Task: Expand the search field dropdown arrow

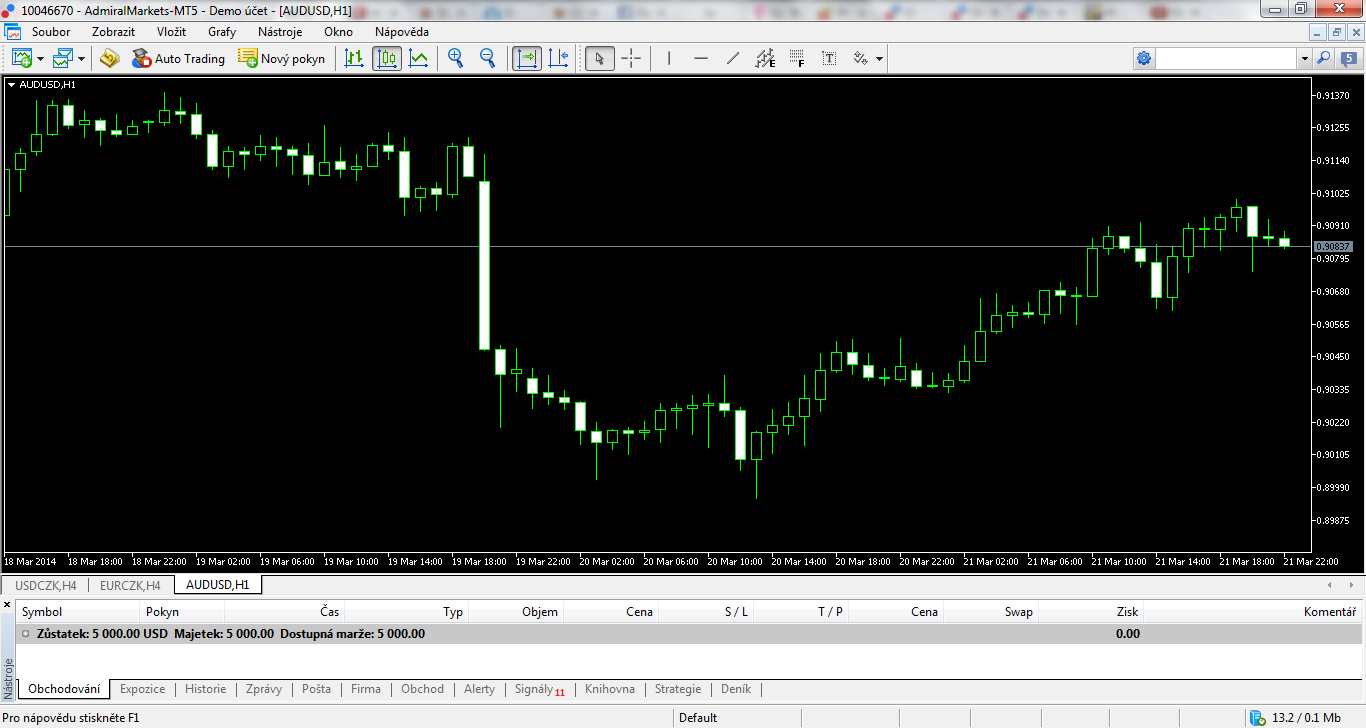Action: 1304,59
